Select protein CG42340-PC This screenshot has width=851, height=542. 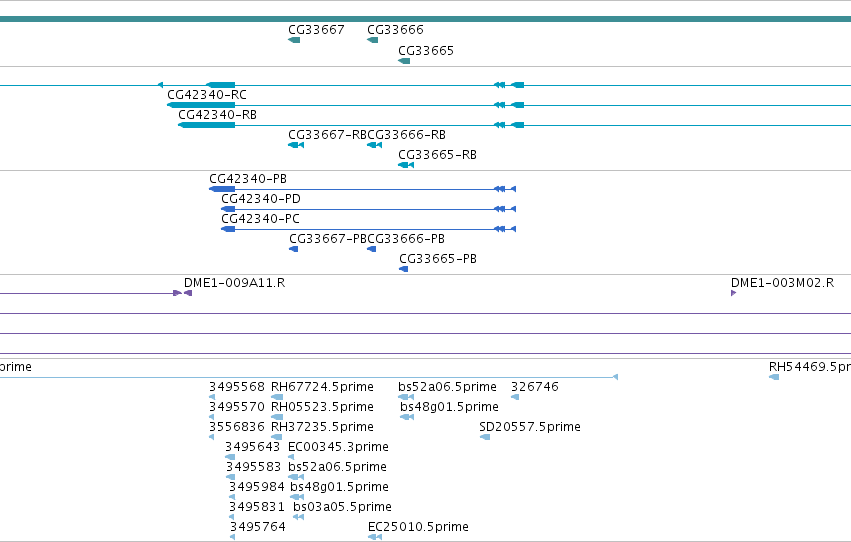(x=261, y=219)
